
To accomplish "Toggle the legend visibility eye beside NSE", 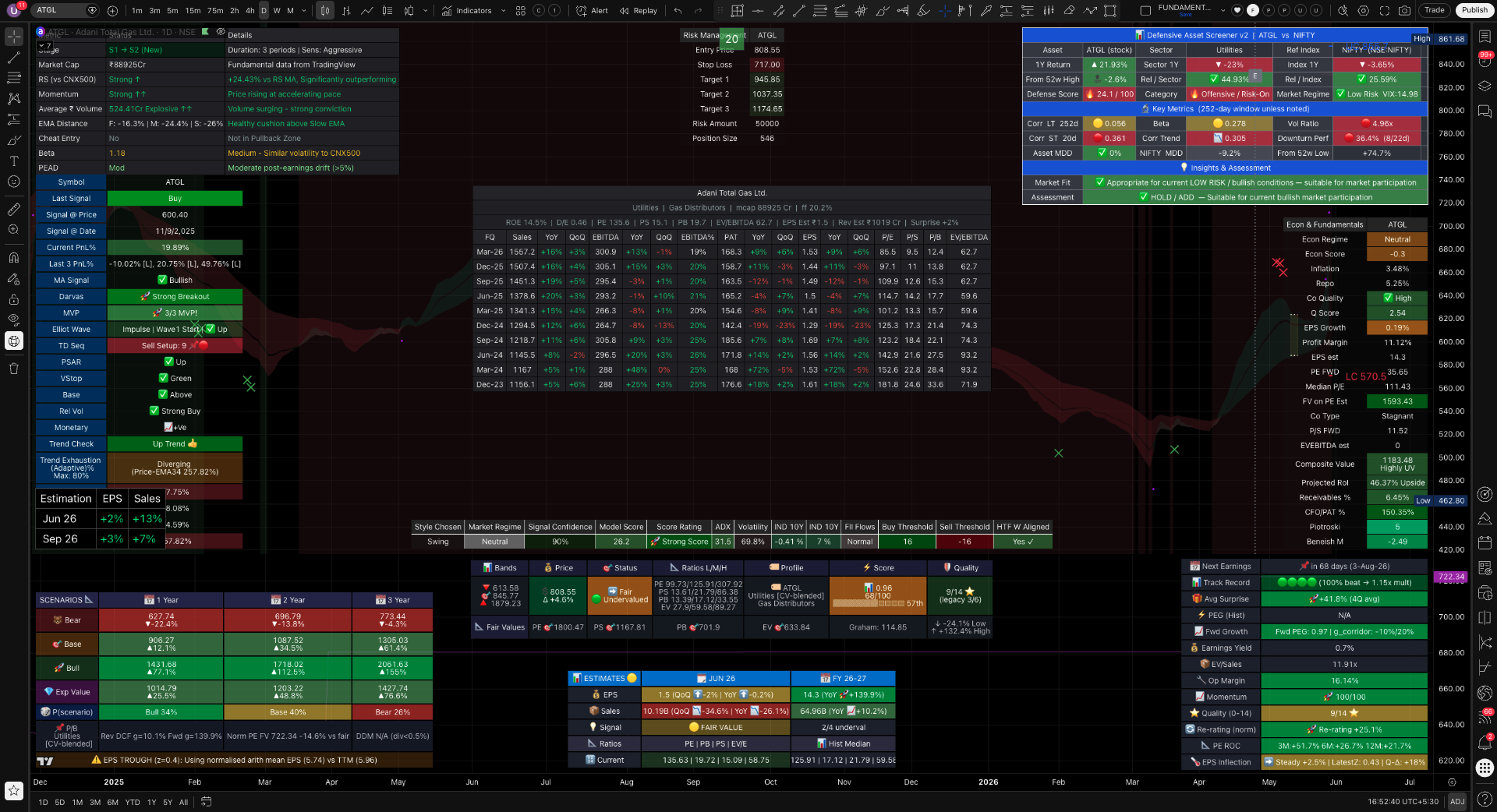I will pos(221,32).
